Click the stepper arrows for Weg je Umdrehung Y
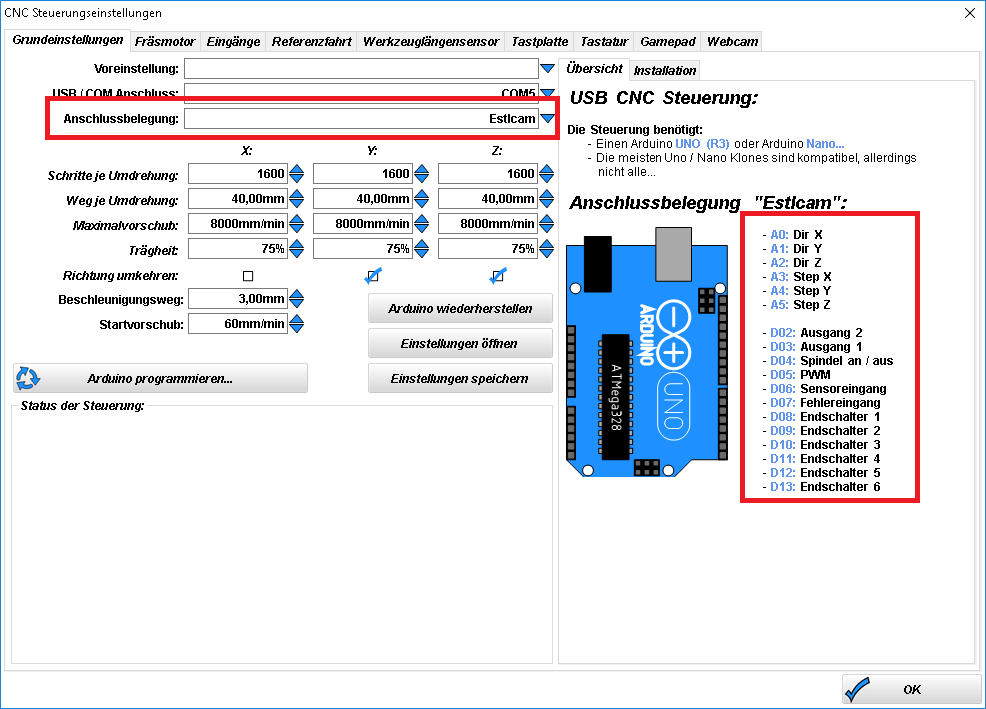Viewport: 986px width, 709px height. (421, 199)
